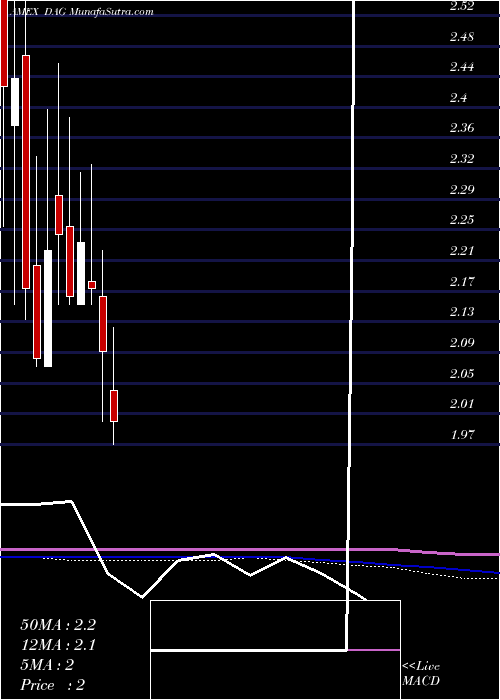Click the 2.52 price axis label
Screen dimensions: 500x700
click(462, 6)
